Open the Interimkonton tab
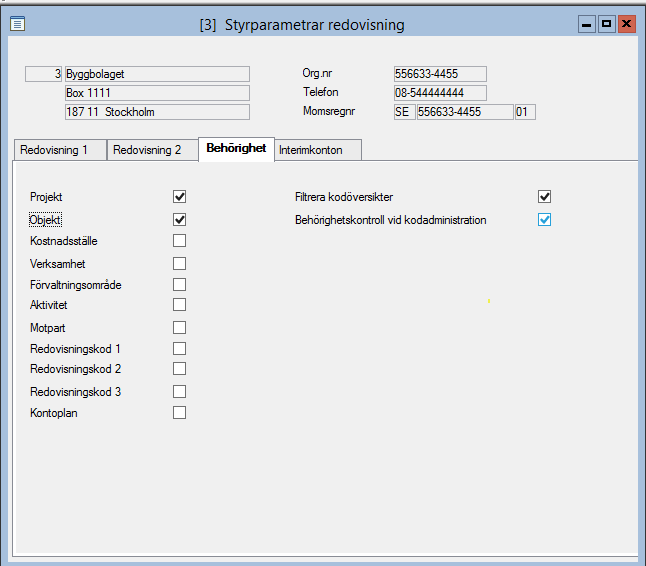The image size is (646, 566). click(318, 150)
